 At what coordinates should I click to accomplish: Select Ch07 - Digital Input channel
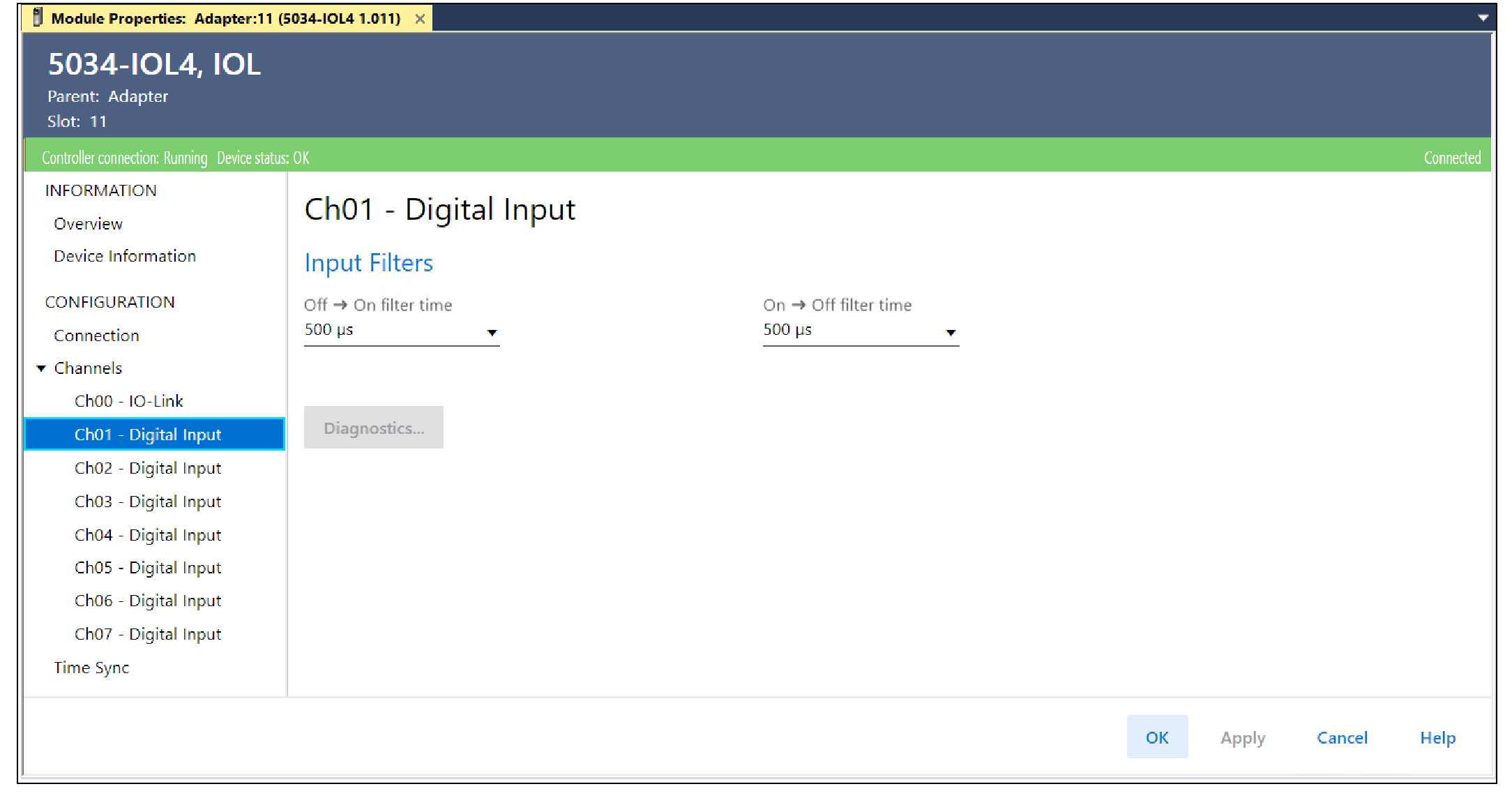pyautogui.click(x=148, y=634)
